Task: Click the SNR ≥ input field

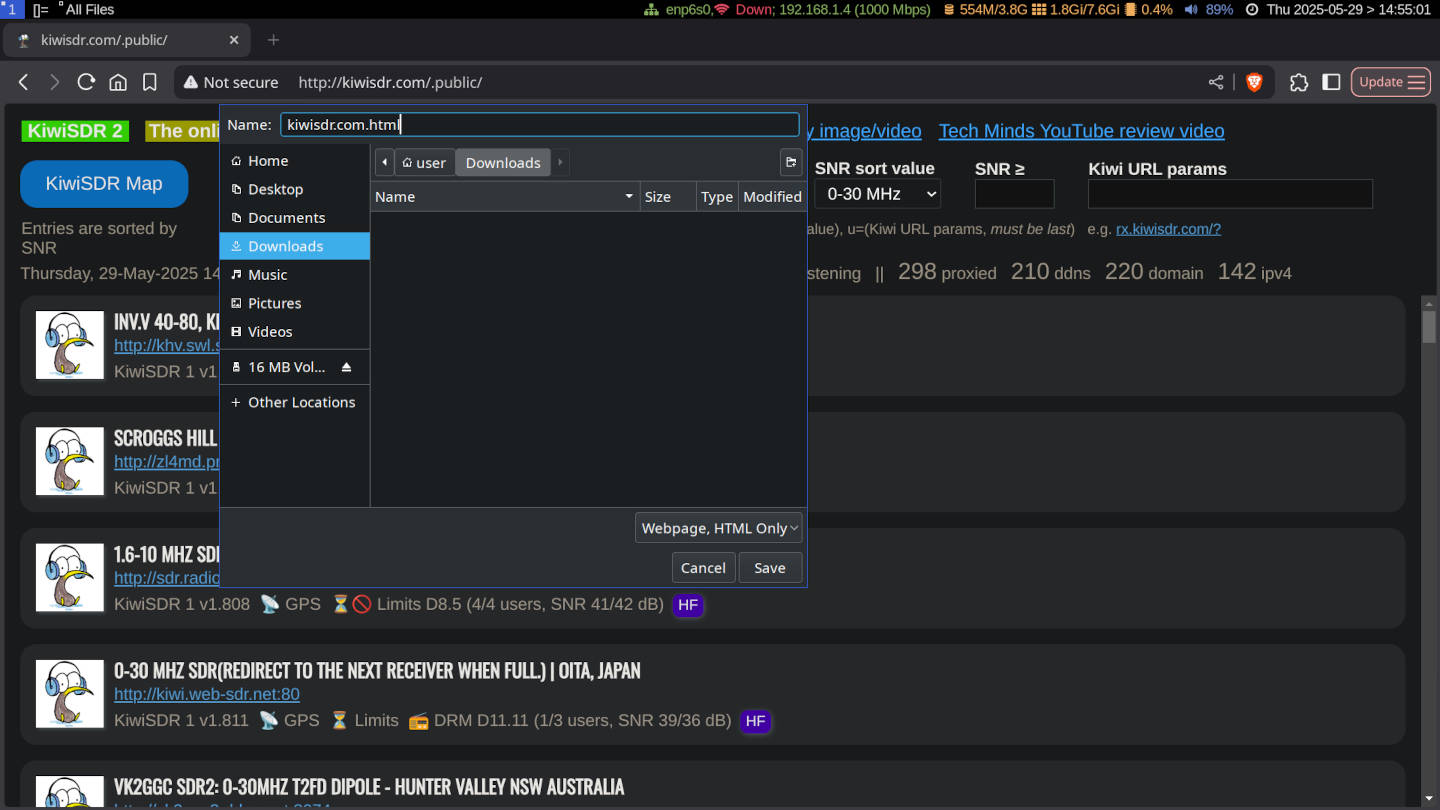Action: click(x=1014, y=194)
